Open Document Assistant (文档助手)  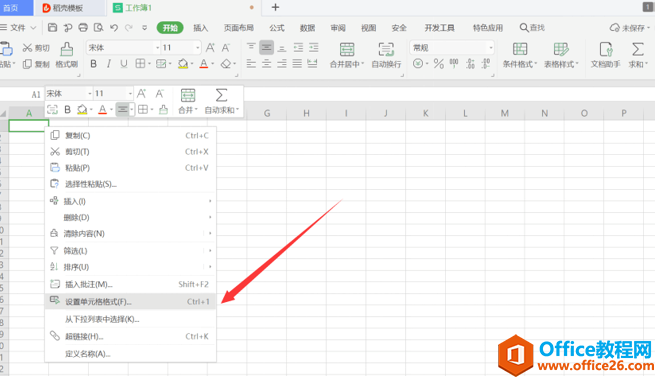(x=605, y=55)
